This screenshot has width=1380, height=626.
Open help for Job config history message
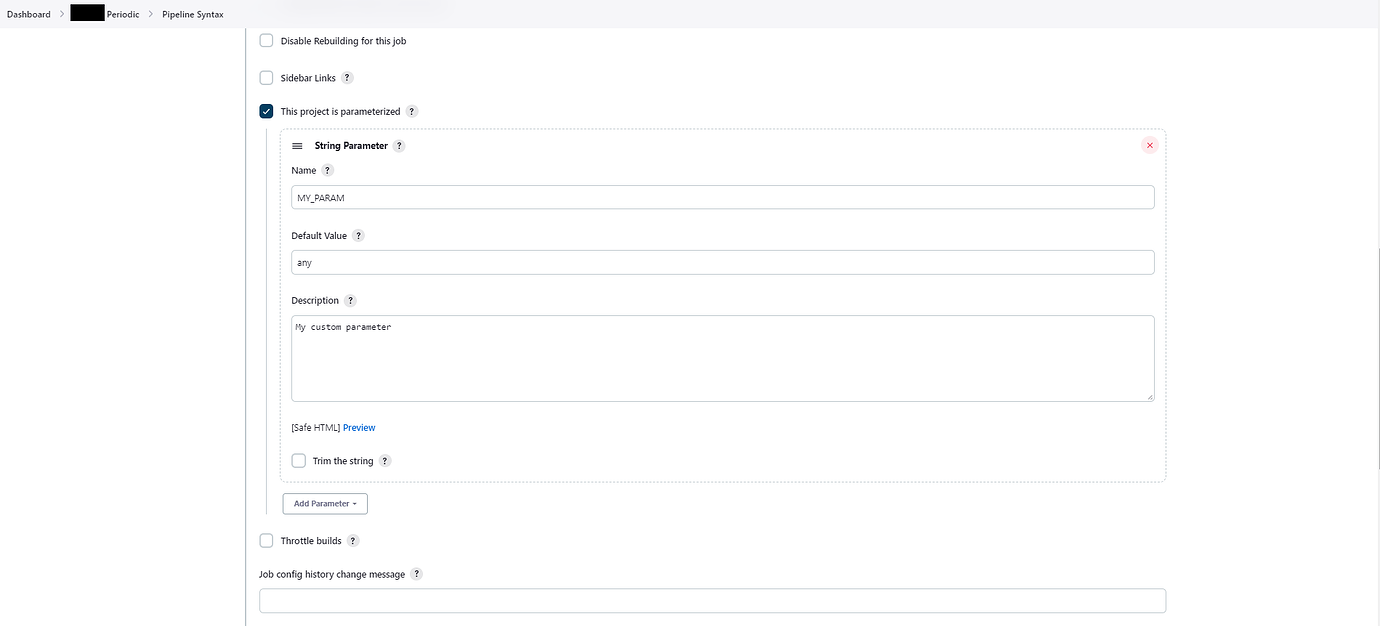click(417, 575)
